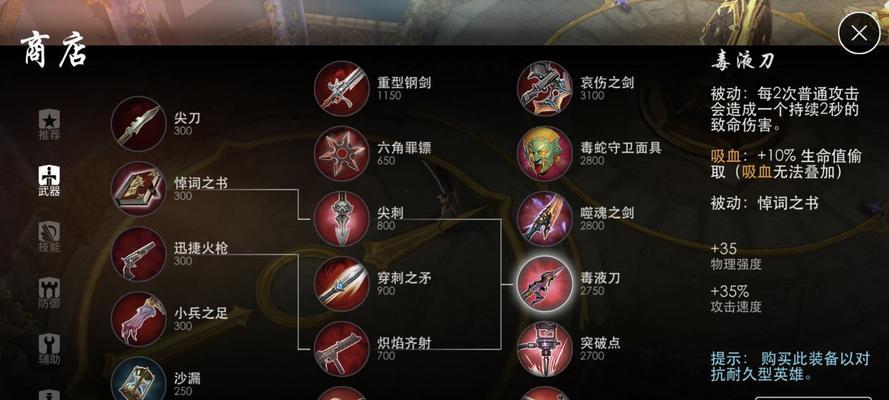Viewport: 889px width, 400px height.
Task: Switch to the 推荐 category tab
Action: [49, 125]
